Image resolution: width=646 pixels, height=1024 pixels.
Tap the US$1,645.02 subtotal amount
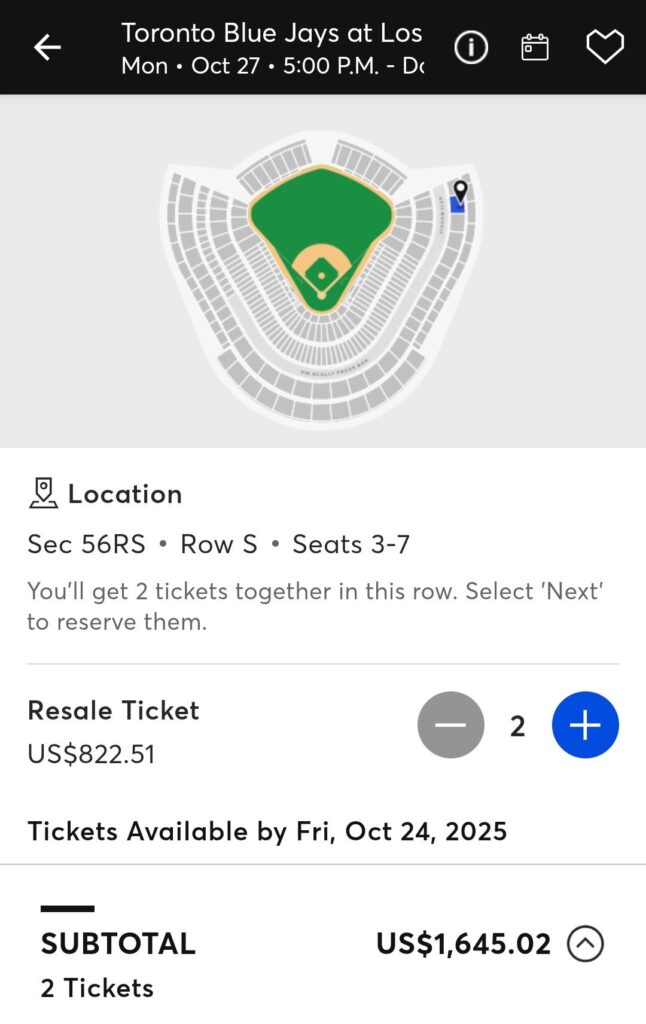(x=463, y=943)
